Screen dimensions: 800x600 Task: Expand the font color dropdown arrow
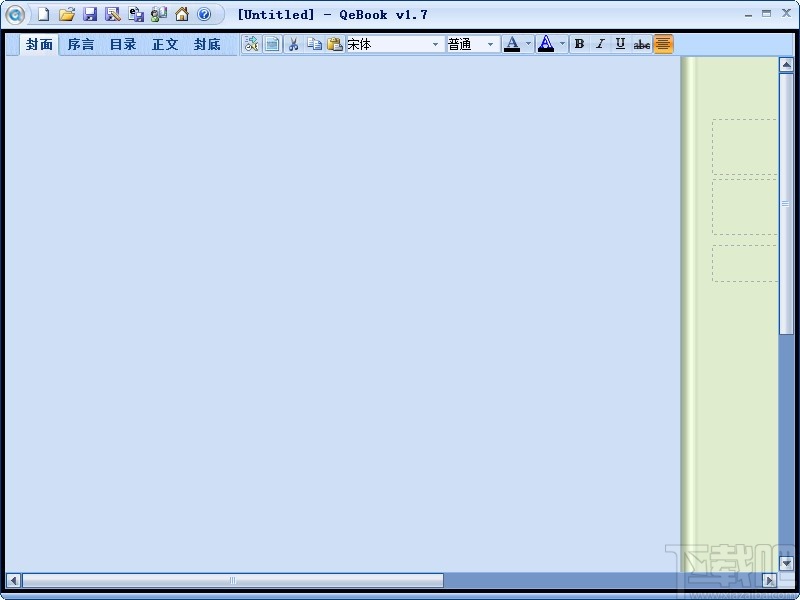click(x=526, y=43)
